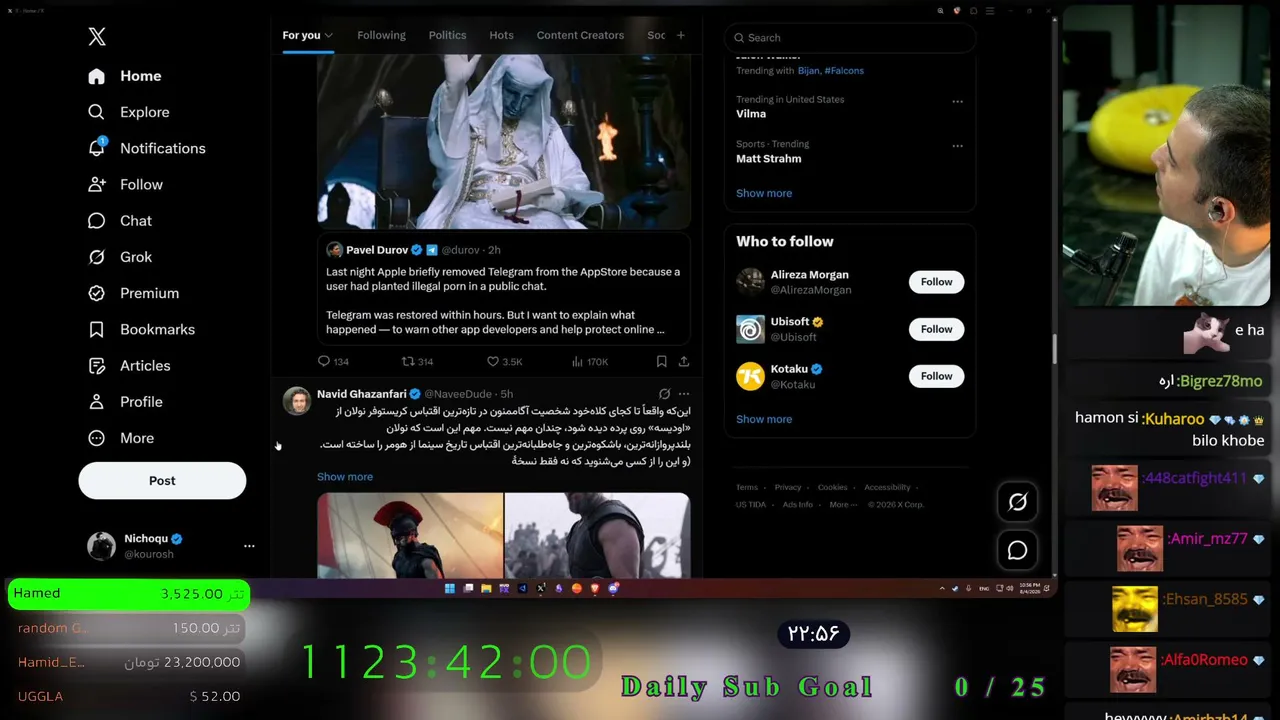Open the Roman helmet image thumbnail
1280x720 pixels.
tap(410, 535)
